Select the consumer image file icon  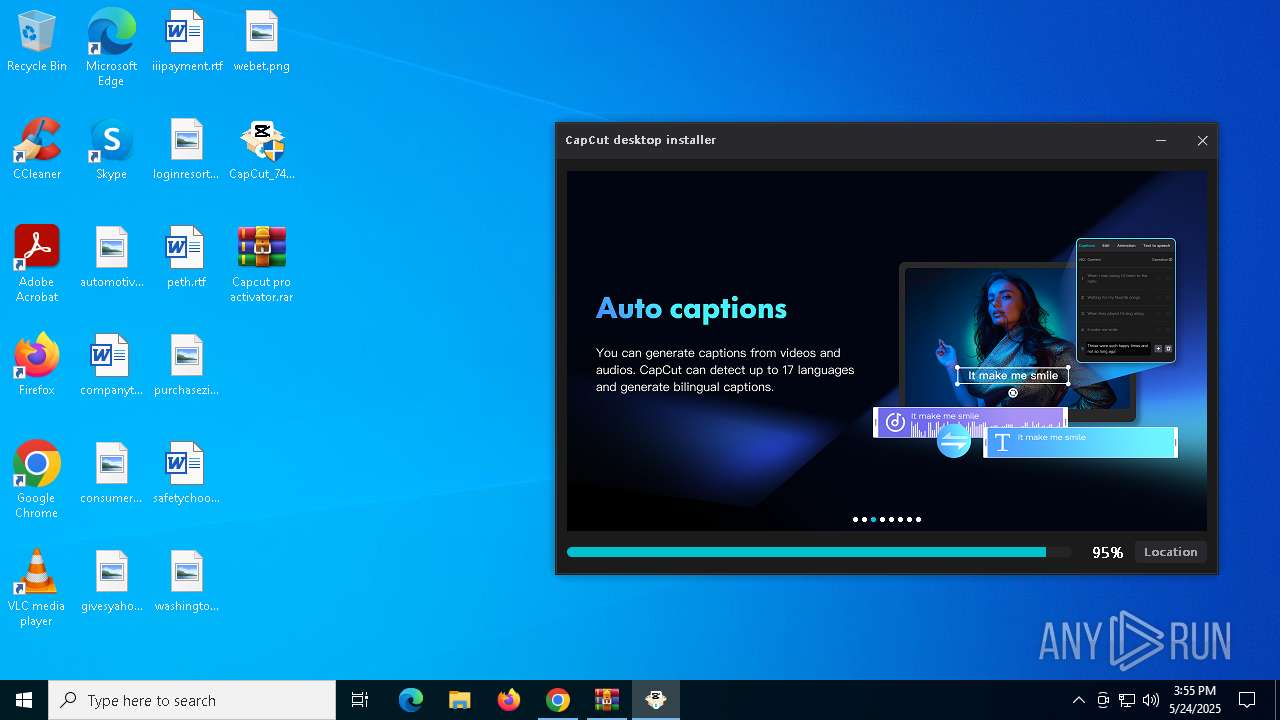pos(111,473)
